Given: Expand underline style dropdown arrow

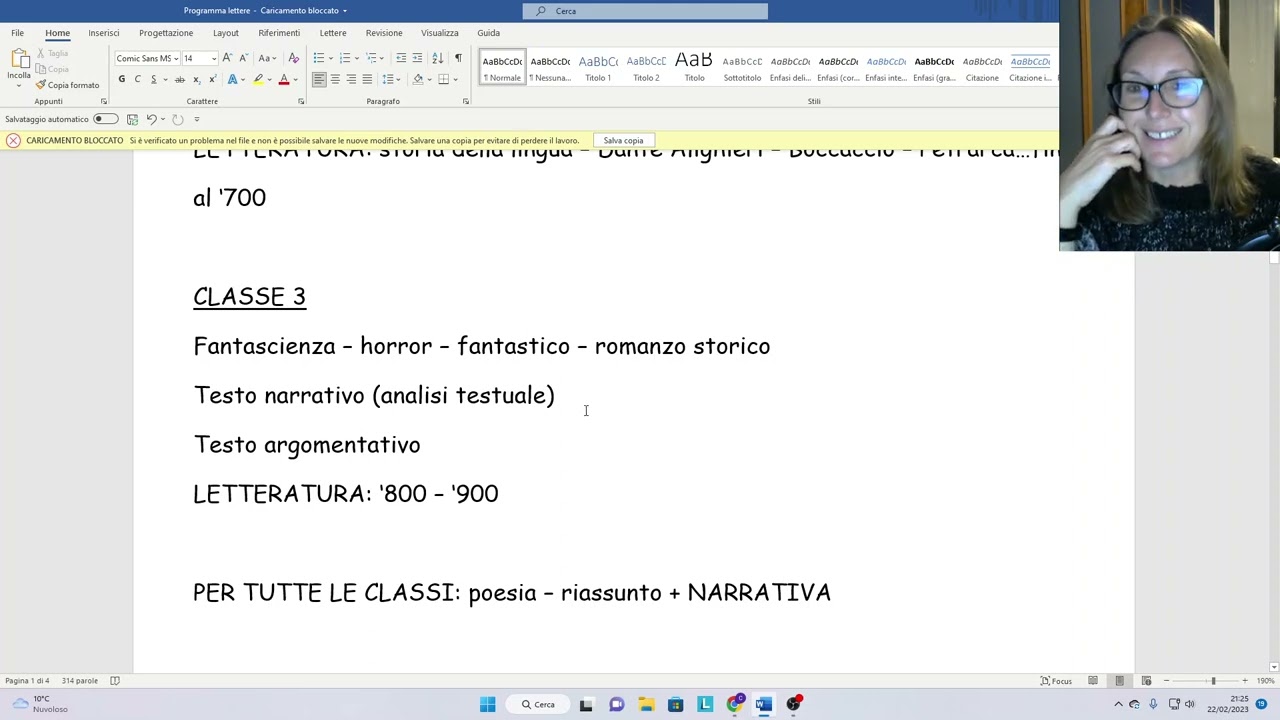Looking at the screenshot, I should pyautogui.click(x=164, y=79).
